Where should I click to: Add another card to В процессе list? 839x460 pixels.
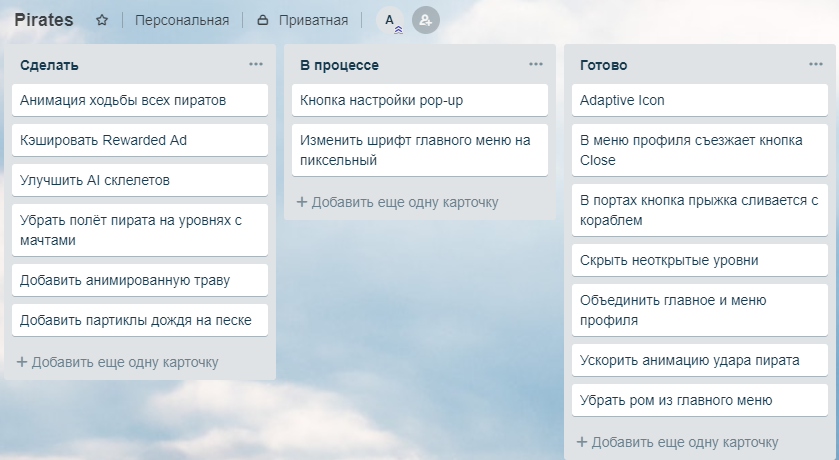[x=398, y=202]
